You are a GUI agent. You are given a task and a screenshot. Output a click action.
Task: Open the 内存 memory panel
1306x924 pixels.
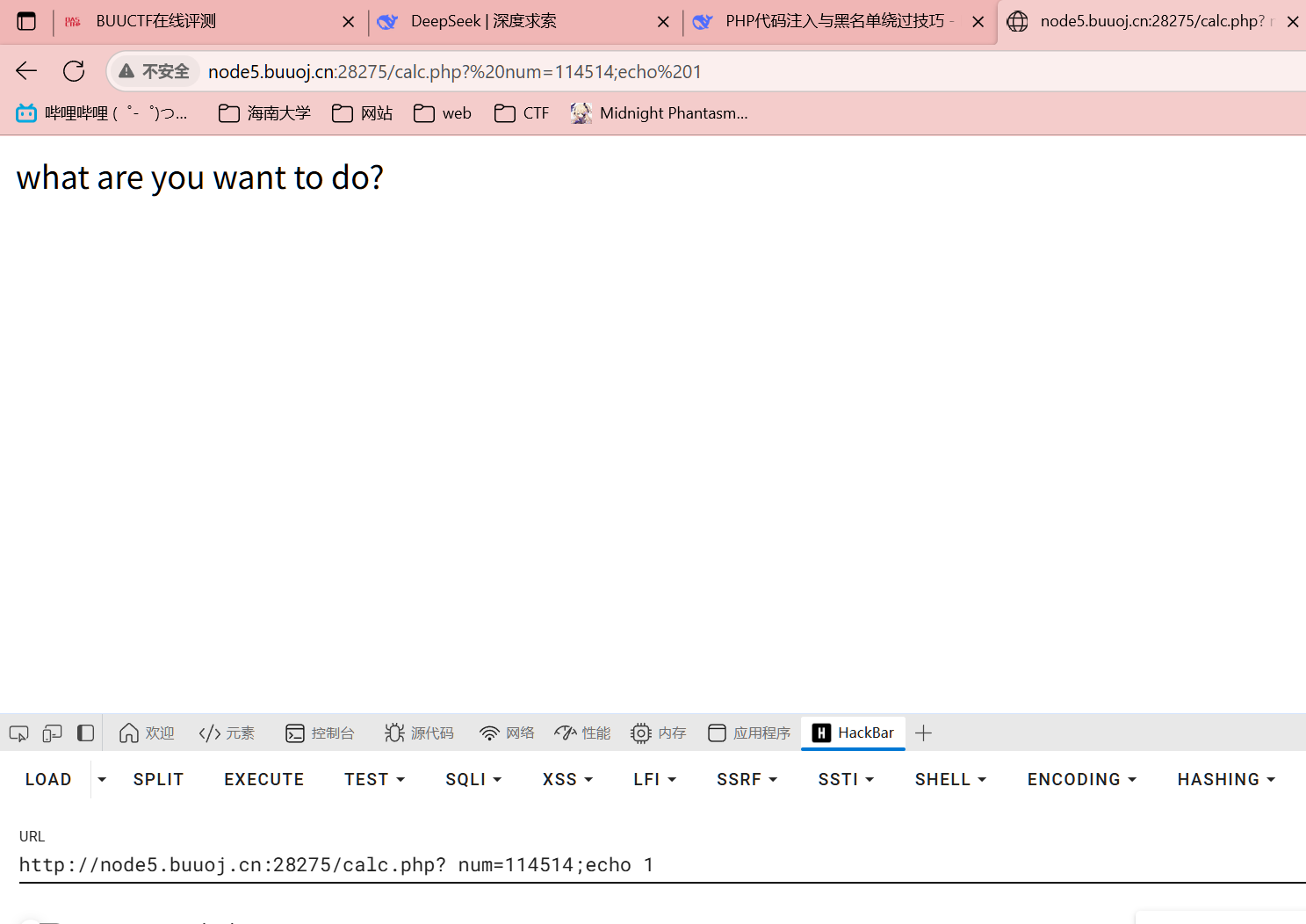[658, 733]
